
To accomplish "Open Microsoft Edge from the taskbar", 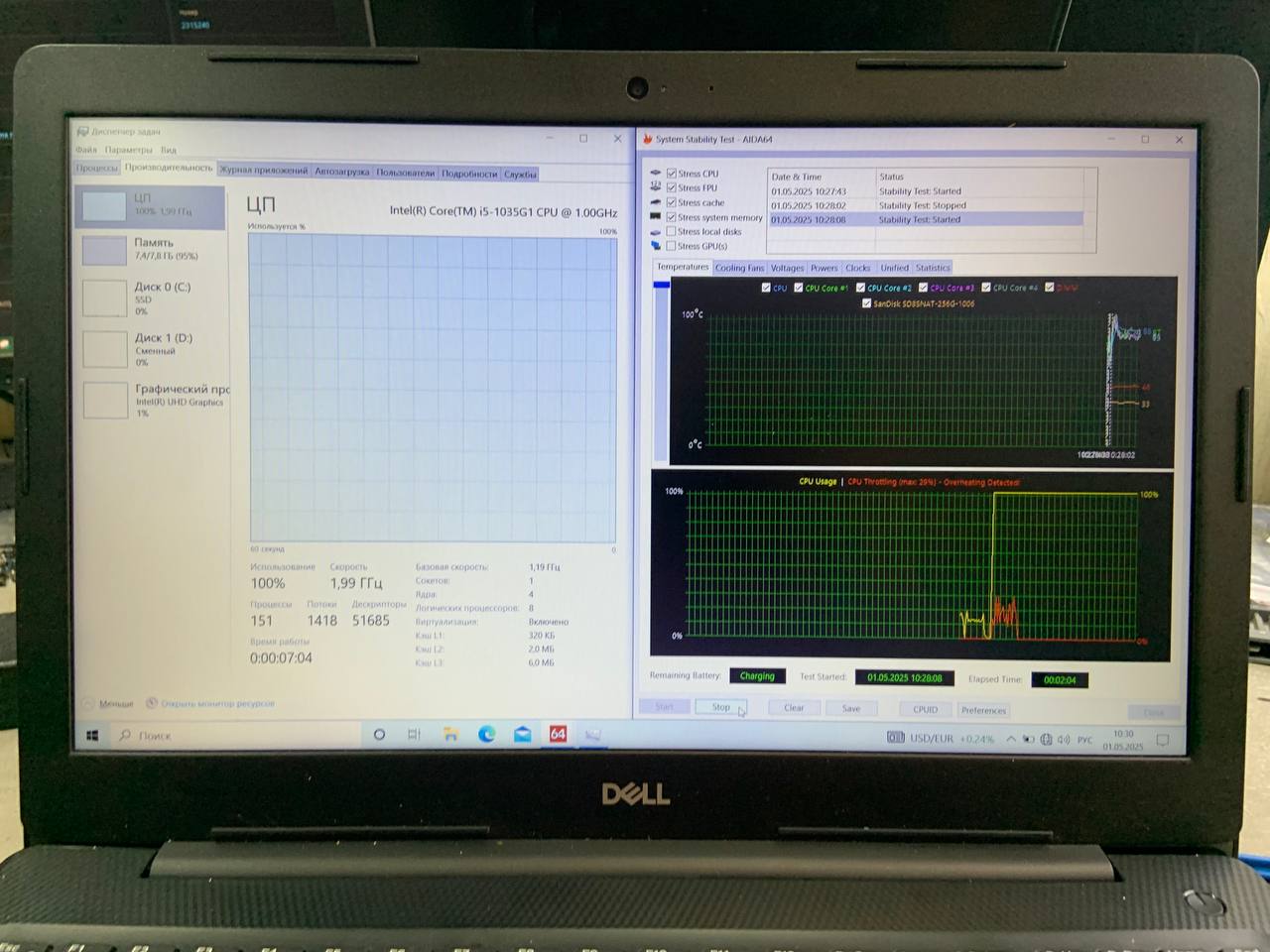I will pos(486,735).
